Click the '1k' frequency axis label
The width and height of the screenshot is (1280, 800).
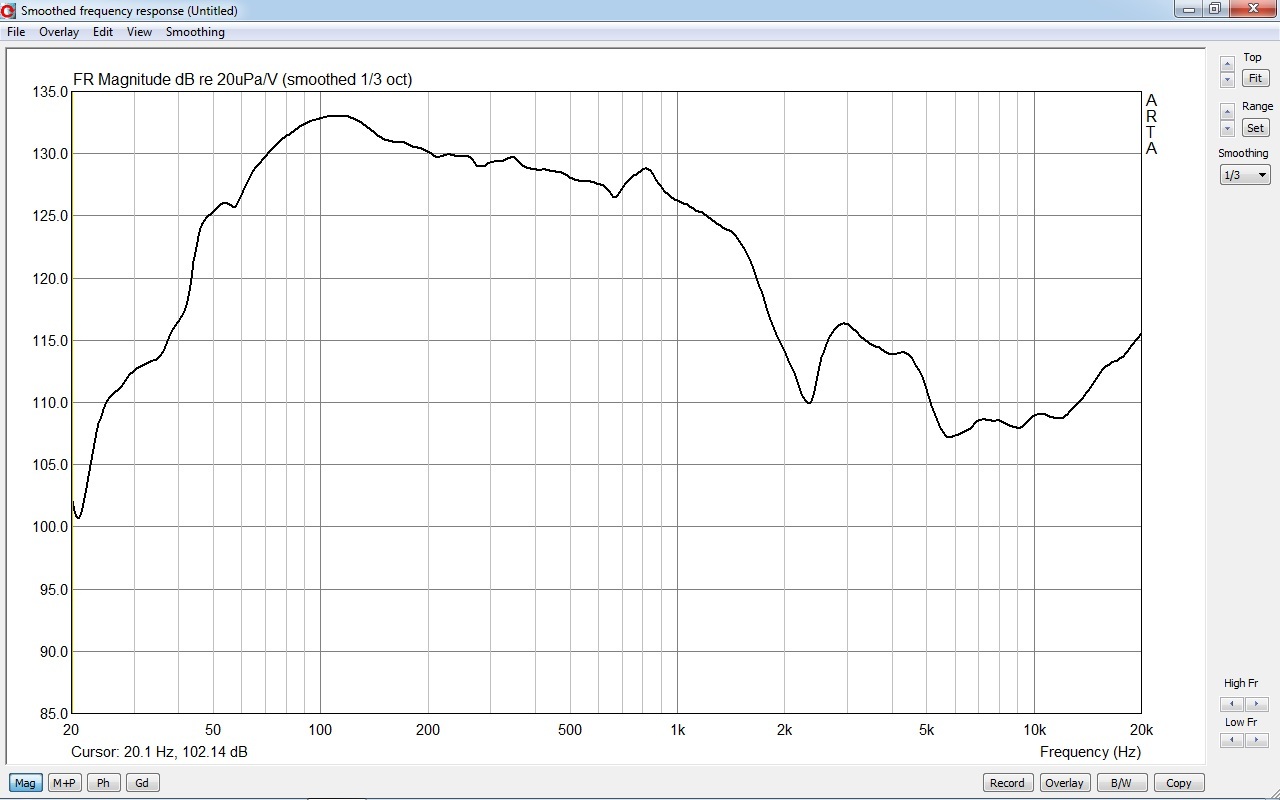(x=677, y=729)
